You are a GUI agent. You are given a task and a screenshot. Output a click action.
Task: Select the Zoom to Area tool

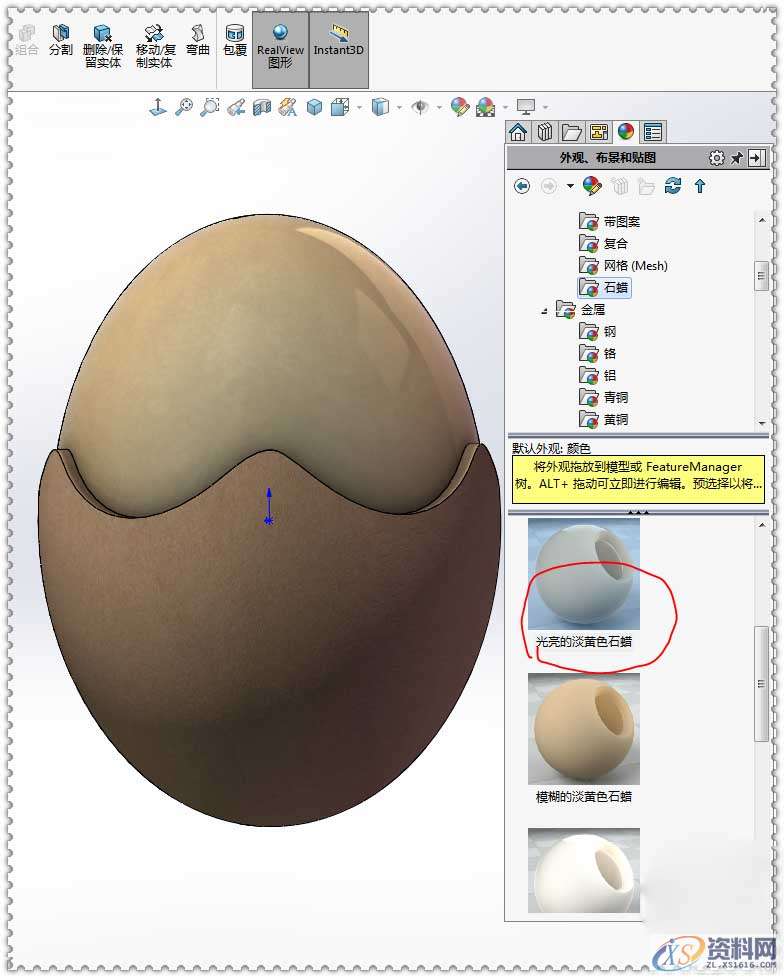[210, 107]
